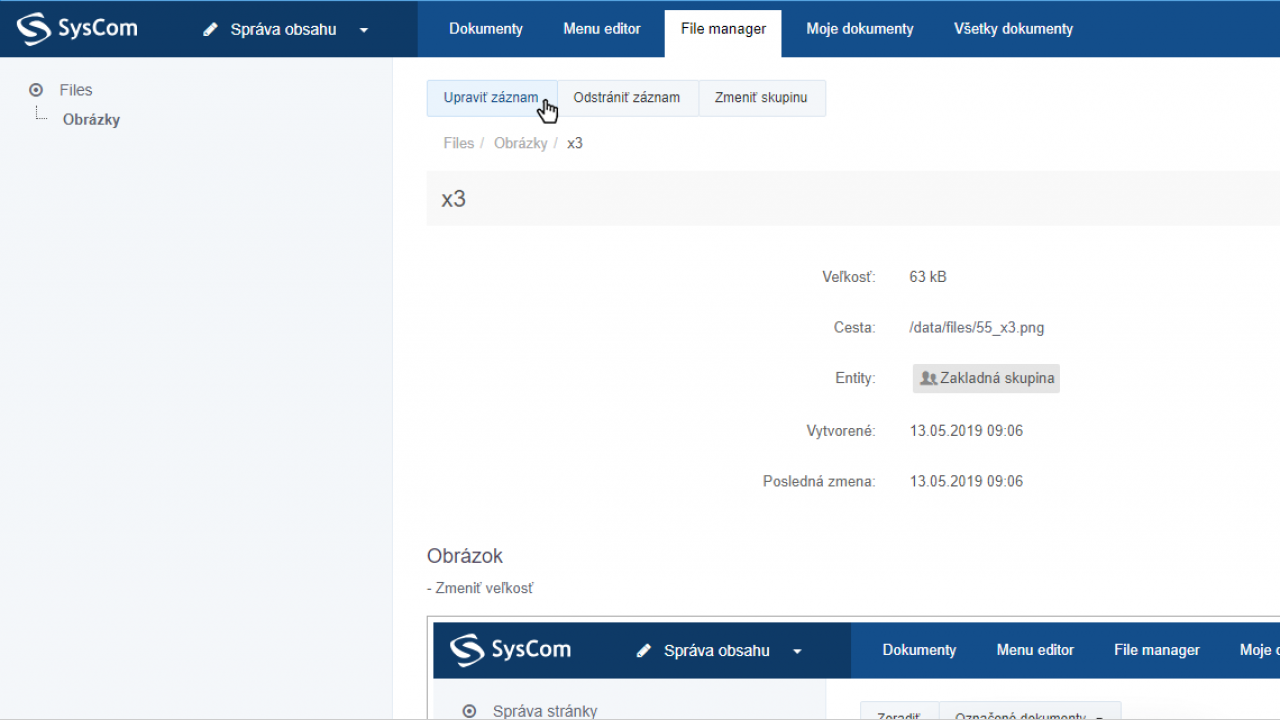This screenshot has height=720, width=1280.
Task: Click the group icon on Zakladná skupina badge
Action: click(928, 379)
